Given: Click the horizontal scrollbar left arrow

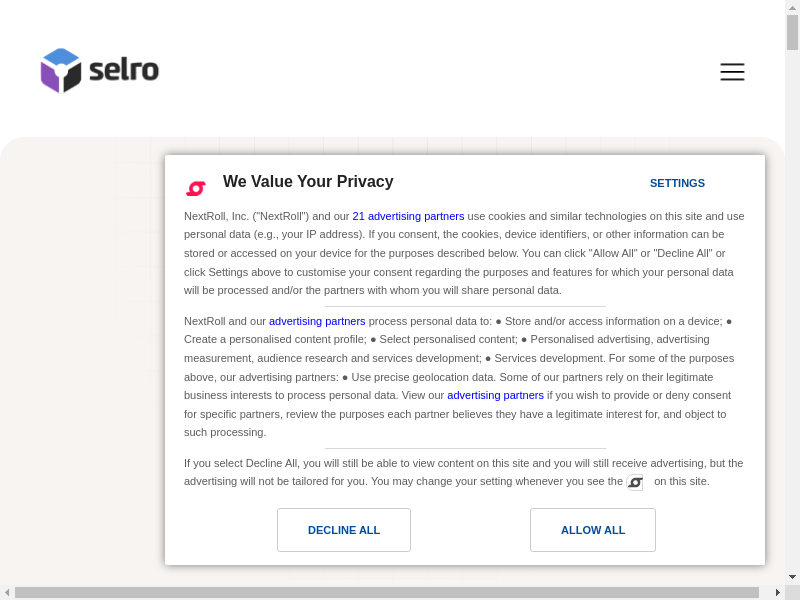Looking at the screenshot, I should [7, 592].
